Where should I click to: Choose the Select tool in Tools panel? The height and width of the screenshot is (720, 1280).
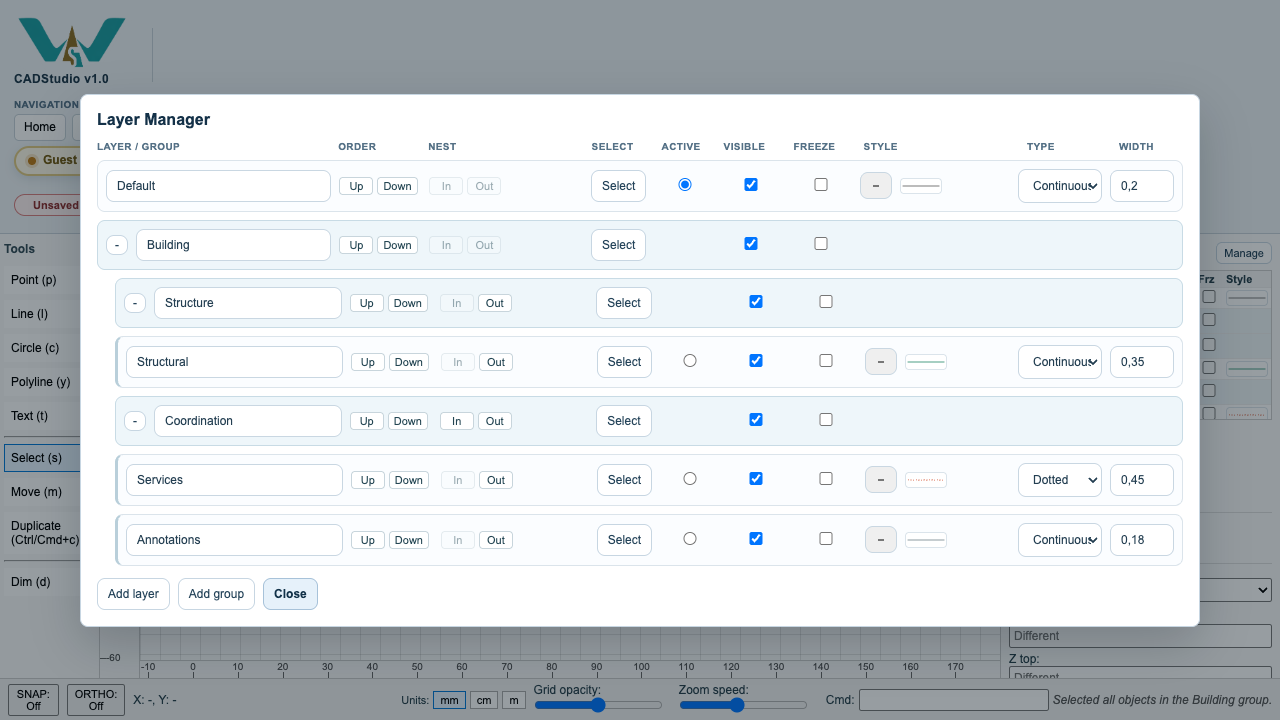pos(42,458)
